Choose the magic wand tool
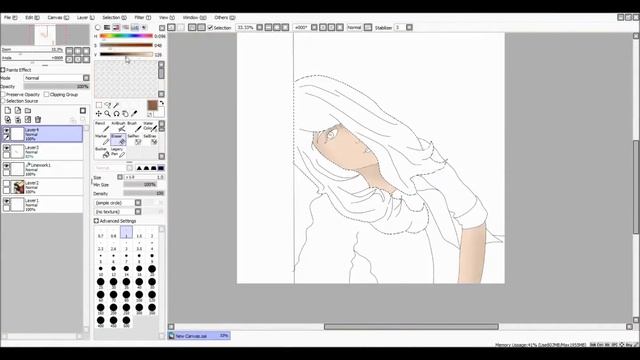The image size is (640, 360). [116, 105]
